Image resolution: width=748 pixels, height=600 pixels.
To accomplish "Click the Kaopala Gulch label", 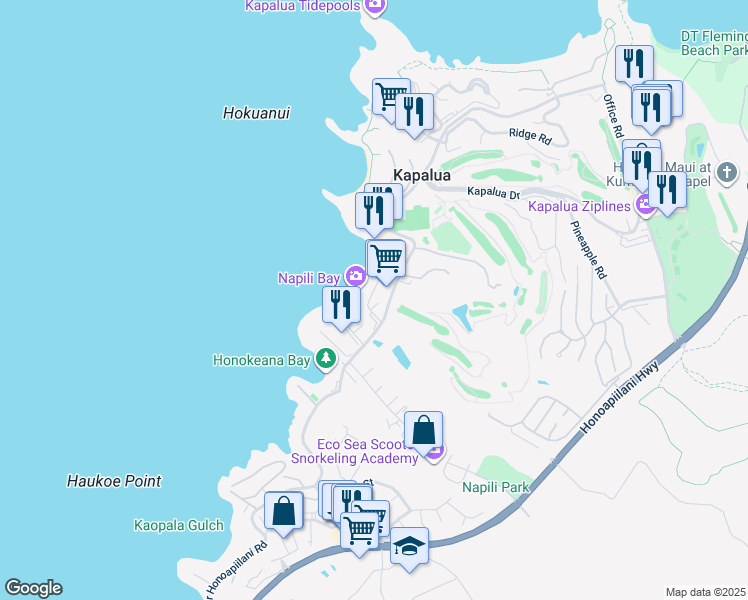I will pos(178,525).
